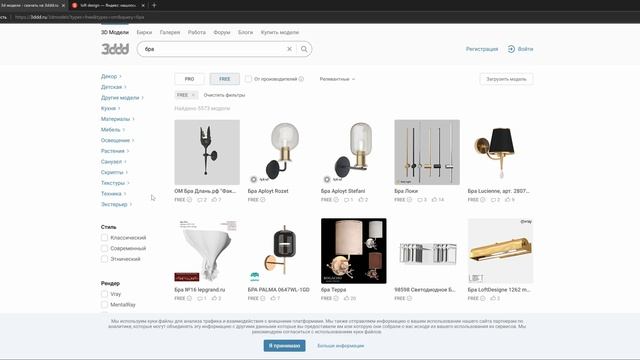The width and height of the screenshot is (640, 360).
Task: Click likes icon under Бра LoftDesigne 1262
Action: click(493, 298)
